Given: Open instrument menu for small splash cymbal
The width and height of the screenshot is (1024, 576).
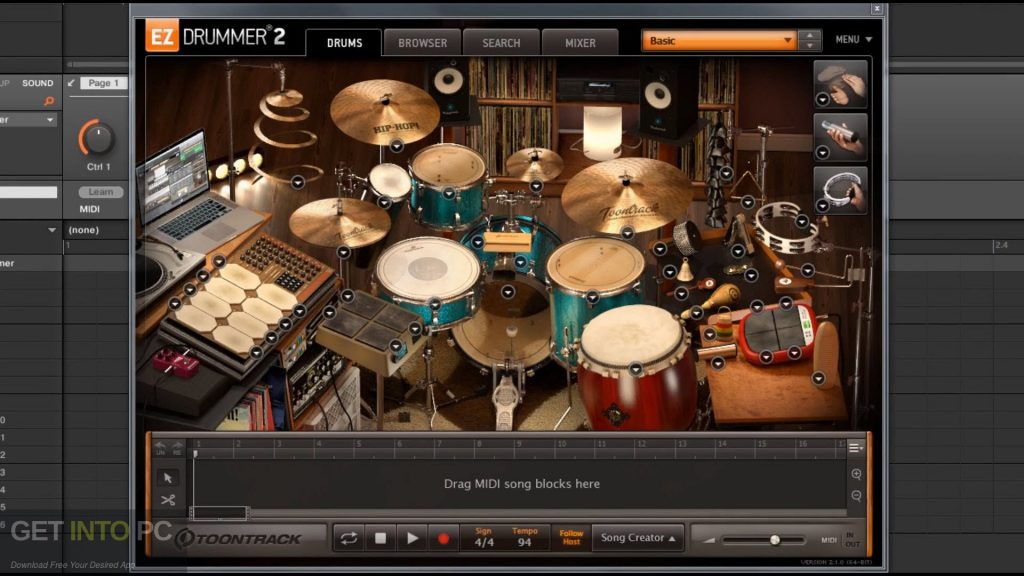Looking at the screenshot, I should 536,186.
